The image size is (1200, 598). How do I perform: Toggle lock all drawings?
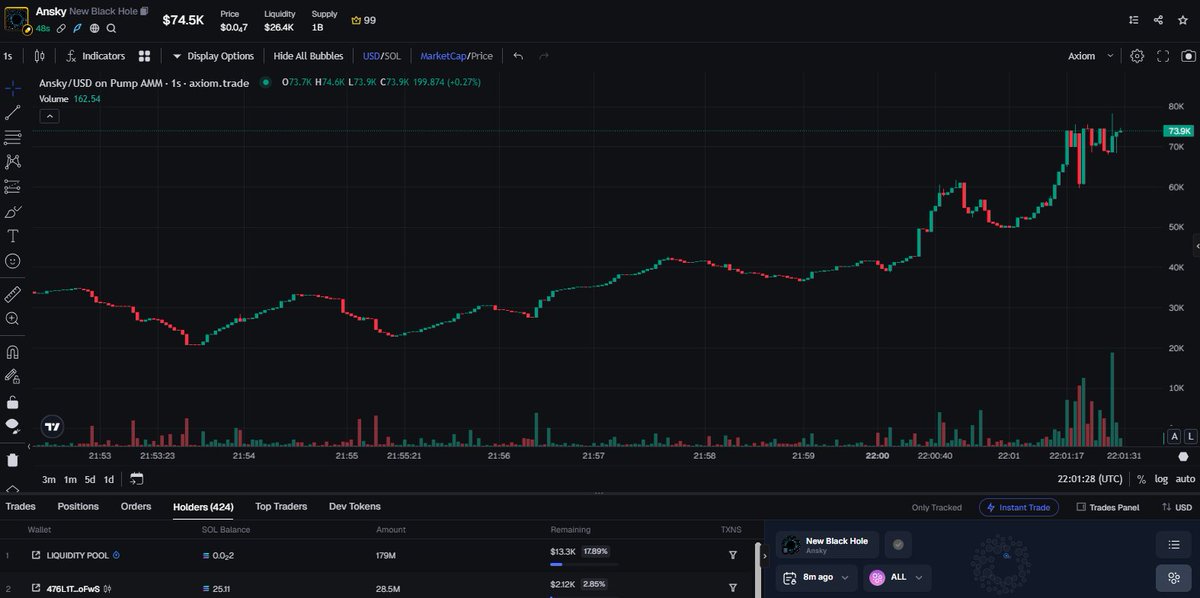(x=13, y=402)
